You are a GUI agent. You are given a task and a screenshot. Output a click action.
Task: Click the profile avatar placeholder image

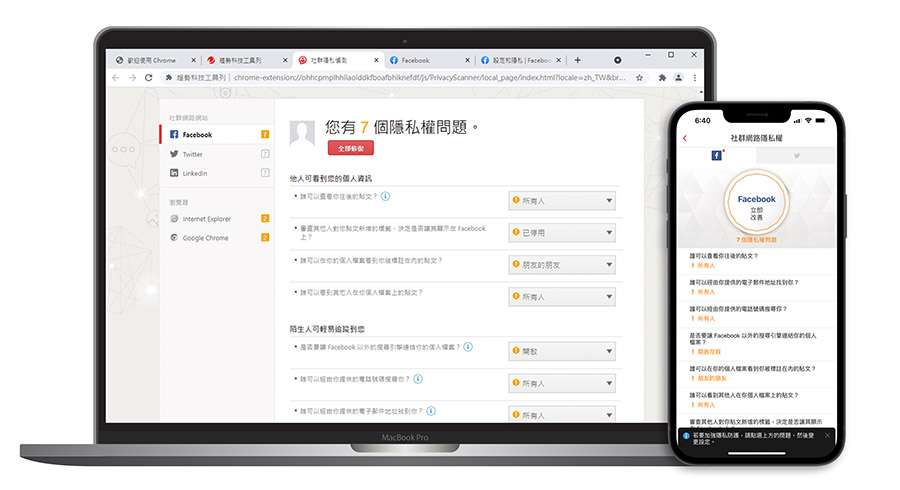302,133
